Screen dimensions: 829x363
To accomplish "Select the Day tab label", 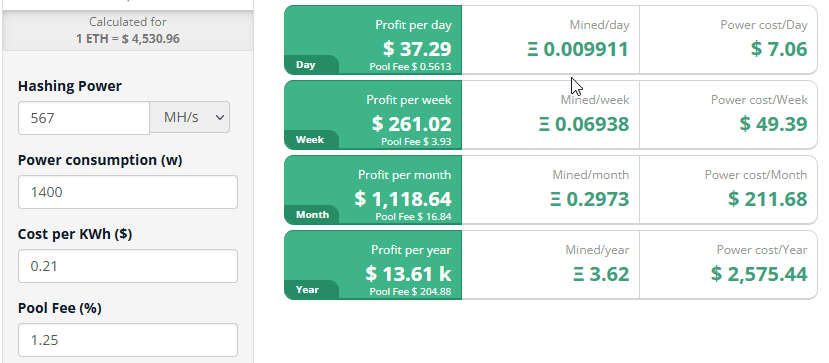I will click(306, 65).
